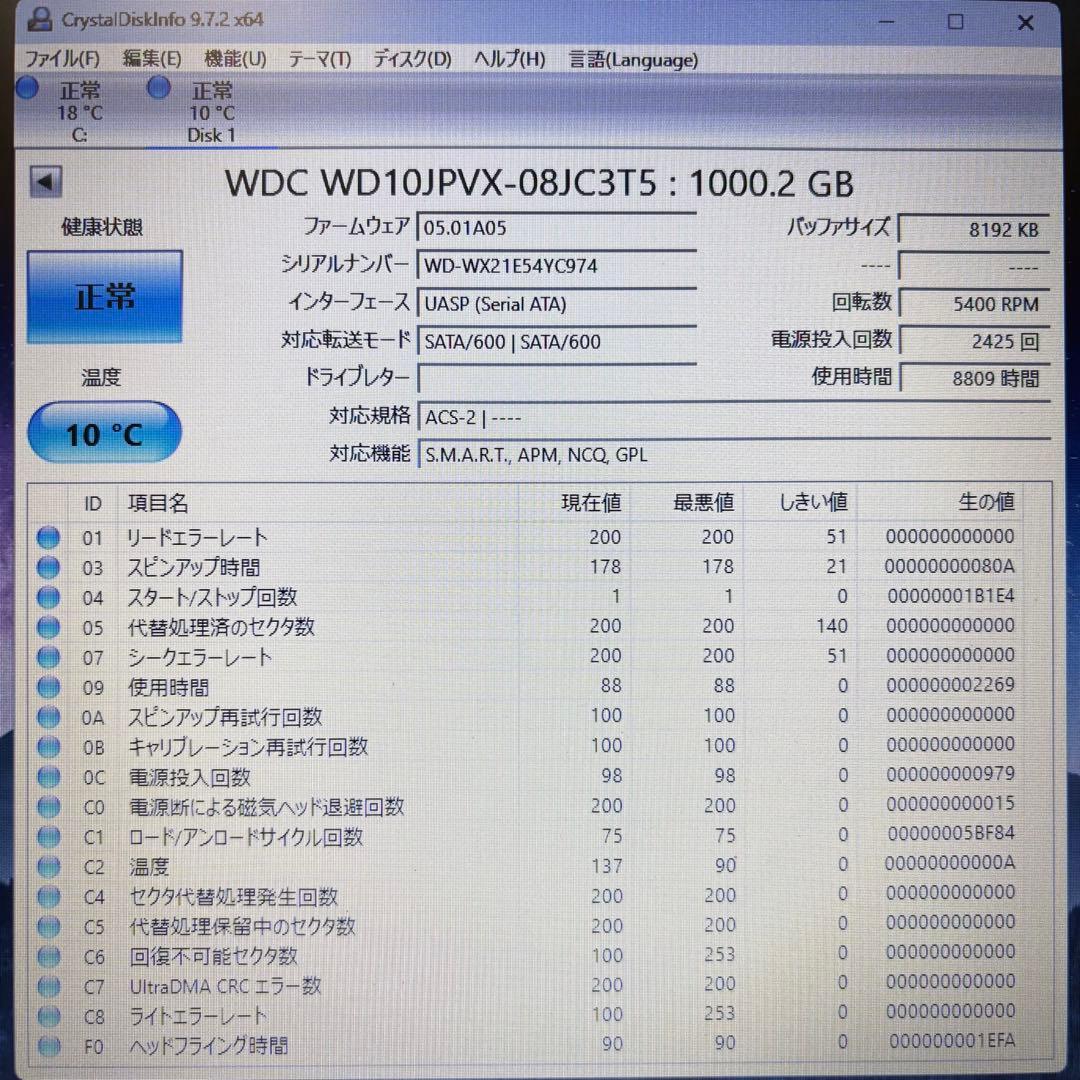Click the back navigation arrow button

pyautogui.click(x=44, y=181)
